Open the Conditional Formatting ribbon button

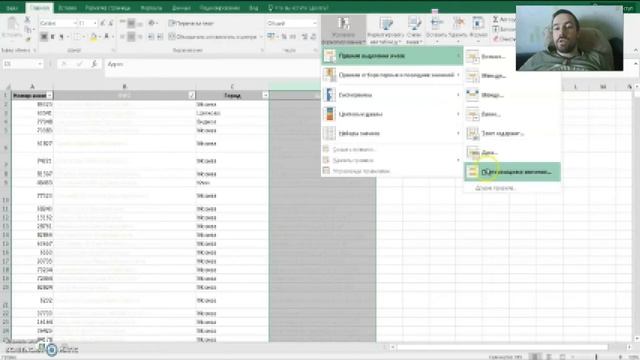click(343, 31)
